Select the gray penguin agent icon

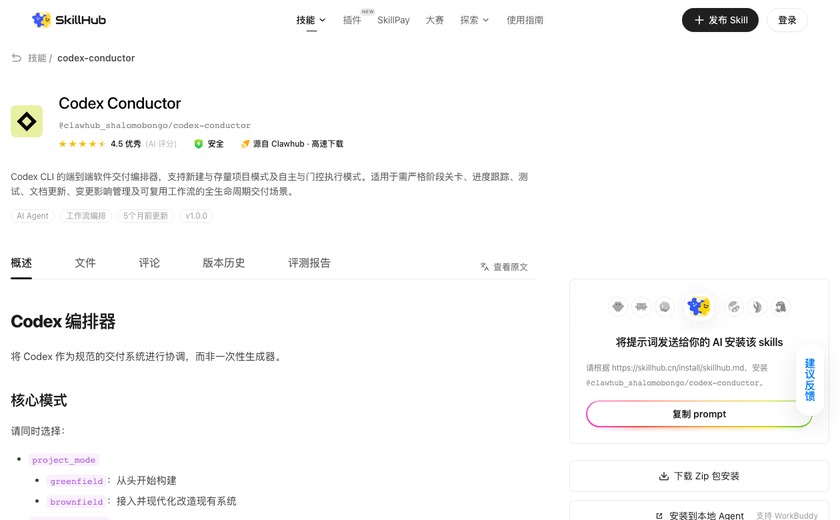(x=781, y=307)
